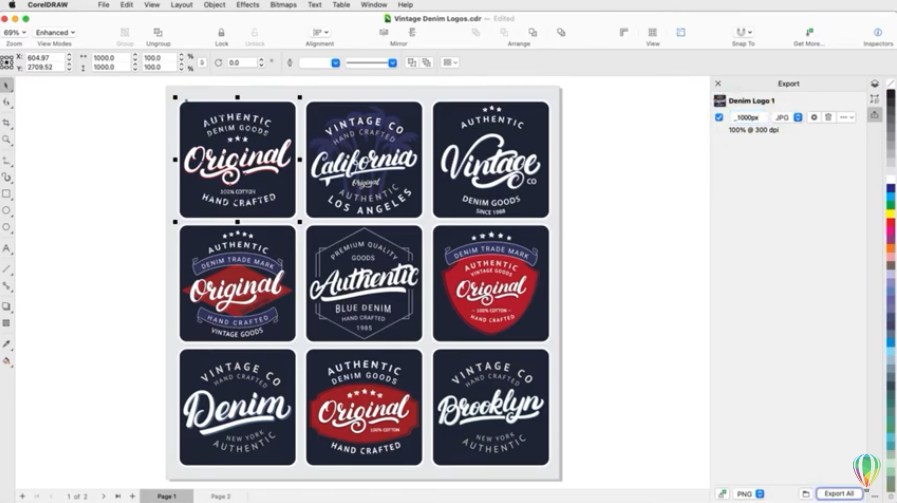Viewport: 897px width, 503px height.
Task: Select the Zoom magnifier tool in the toolbox
Action: 7,140
